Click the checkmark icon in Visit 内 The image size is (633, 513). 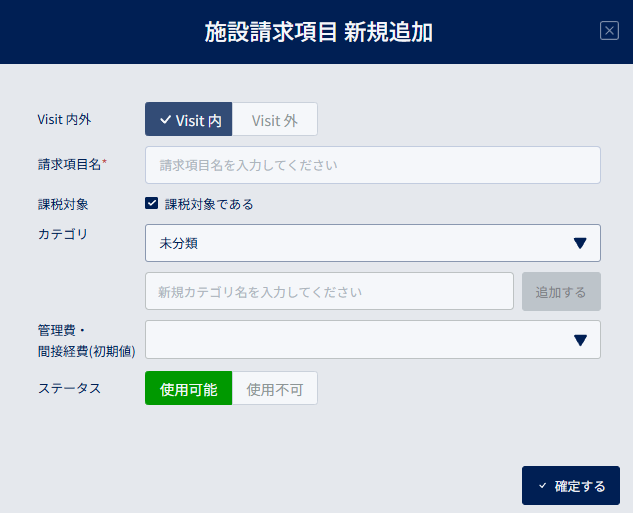166,119
